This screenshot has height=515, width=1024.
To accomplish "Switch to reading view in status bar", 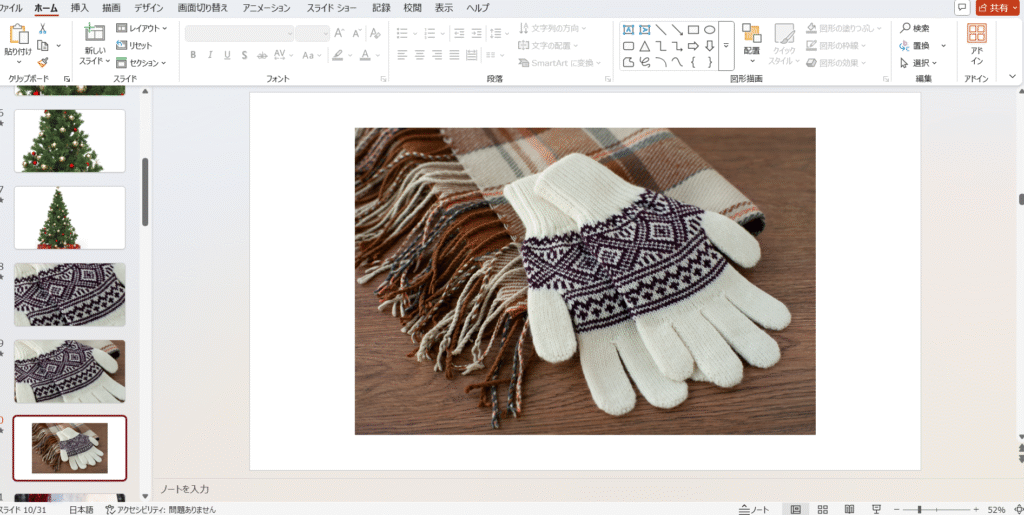I will [x=849, y=509].
